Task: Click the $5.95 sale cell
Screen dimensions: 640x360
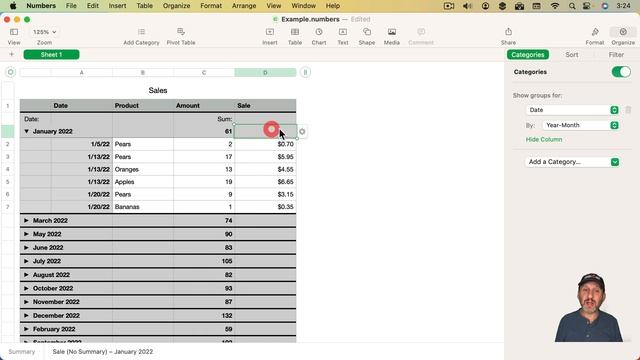Action: click(265, 157)
